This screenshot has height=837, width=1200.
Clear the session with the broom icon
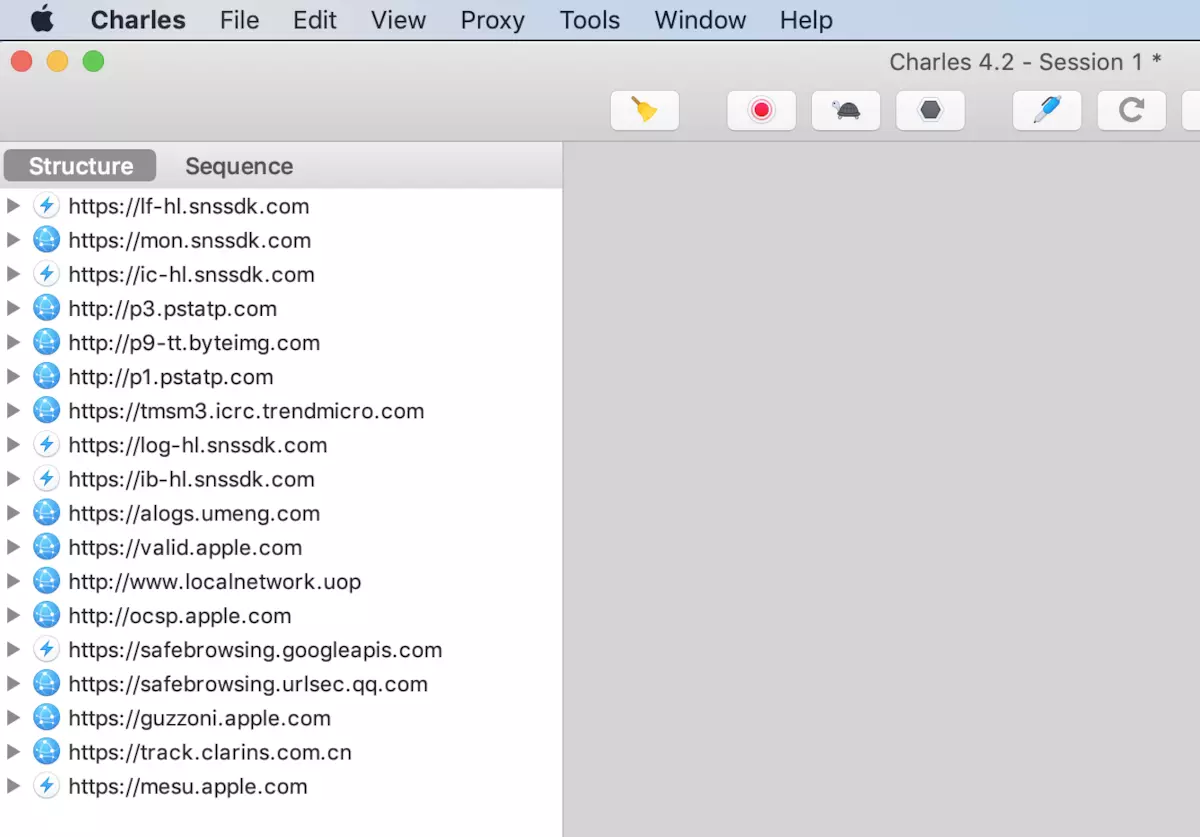[645, 110]
